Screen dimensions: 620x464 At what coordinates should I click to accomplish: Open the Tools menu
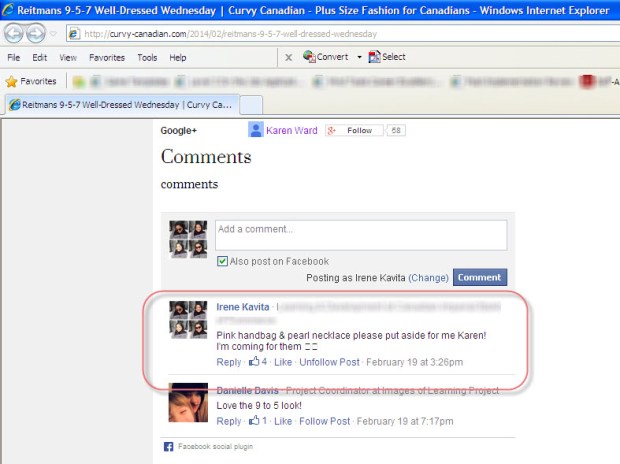click(x=147, y=58)
